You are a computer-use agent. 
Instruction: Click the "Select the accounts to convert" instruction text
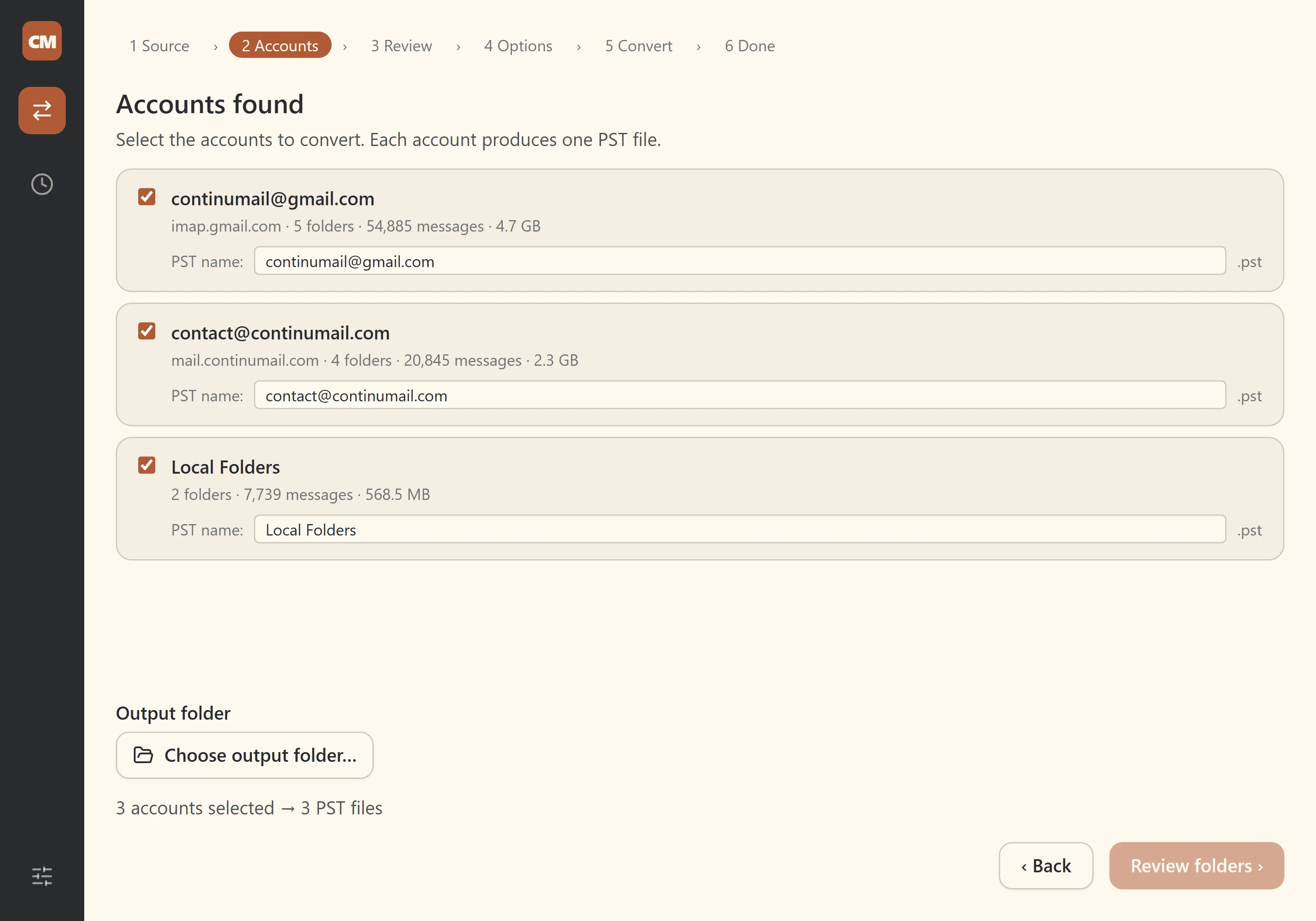pyautogui.click(x=388, y=140)
